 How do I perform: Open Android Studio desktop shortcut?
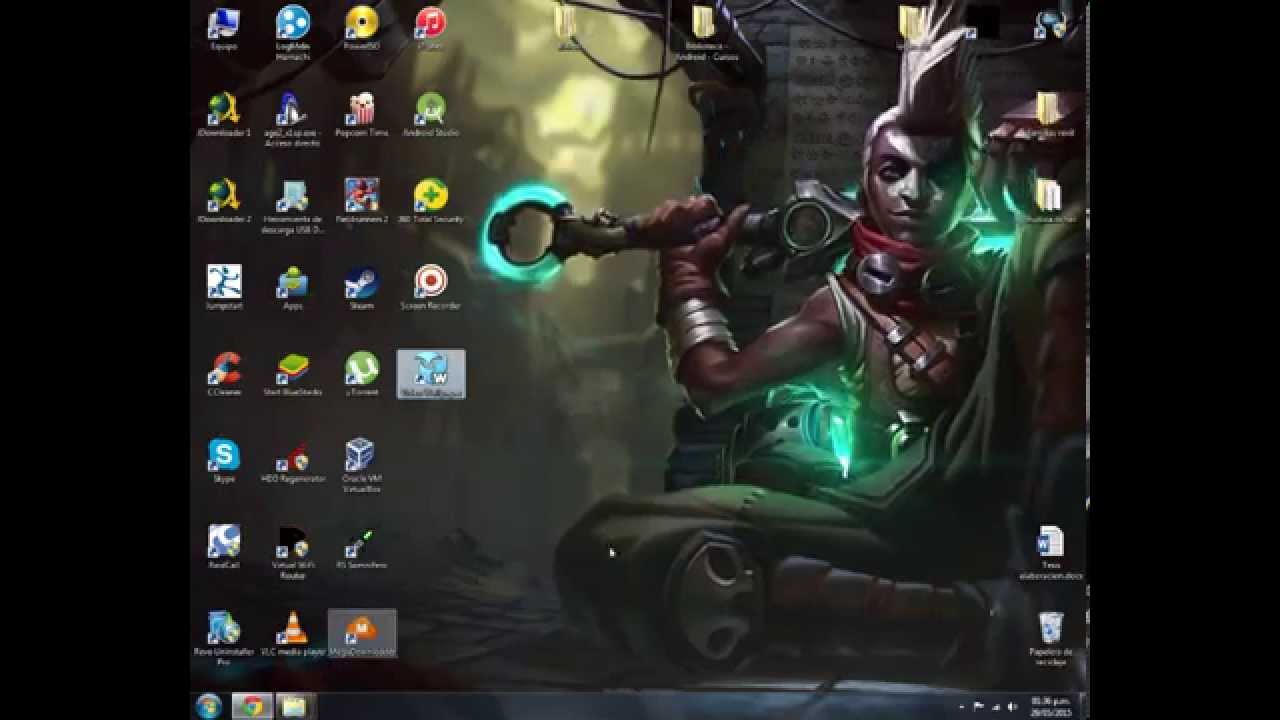click(x=430, y=114)
